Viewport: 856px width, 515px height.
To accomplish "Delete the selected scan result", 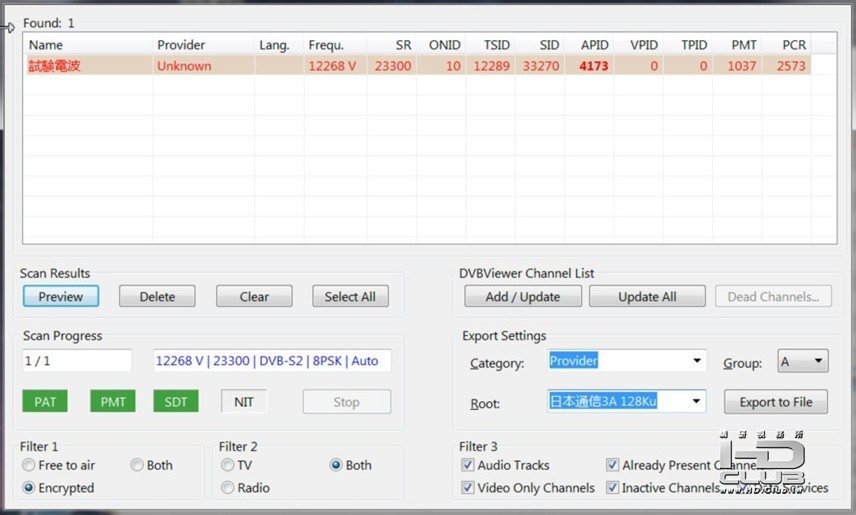I will [157, 297].
